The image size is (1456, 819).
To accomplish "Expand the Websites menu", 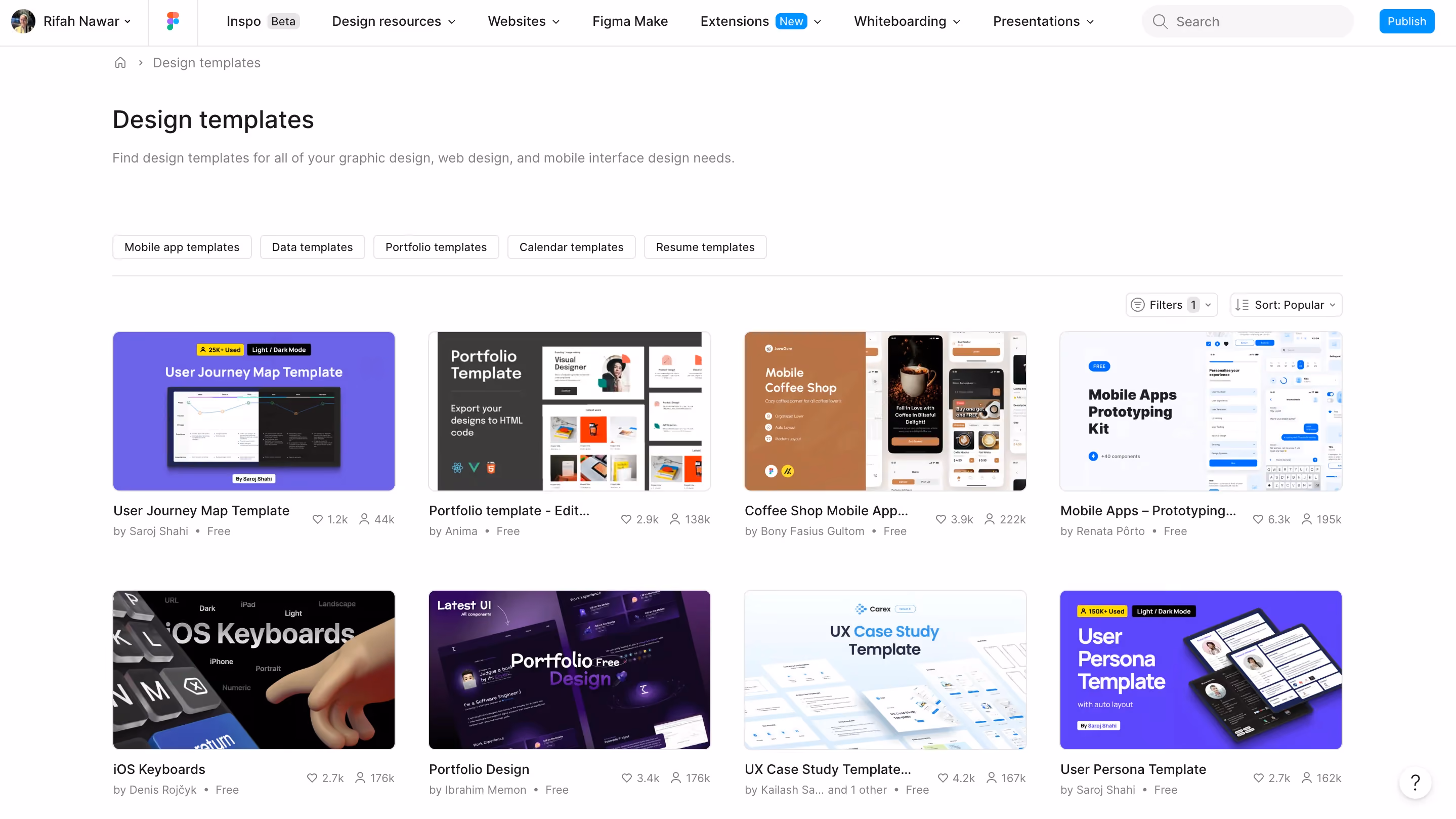I will pyautogui.click(x=524, y=21).
